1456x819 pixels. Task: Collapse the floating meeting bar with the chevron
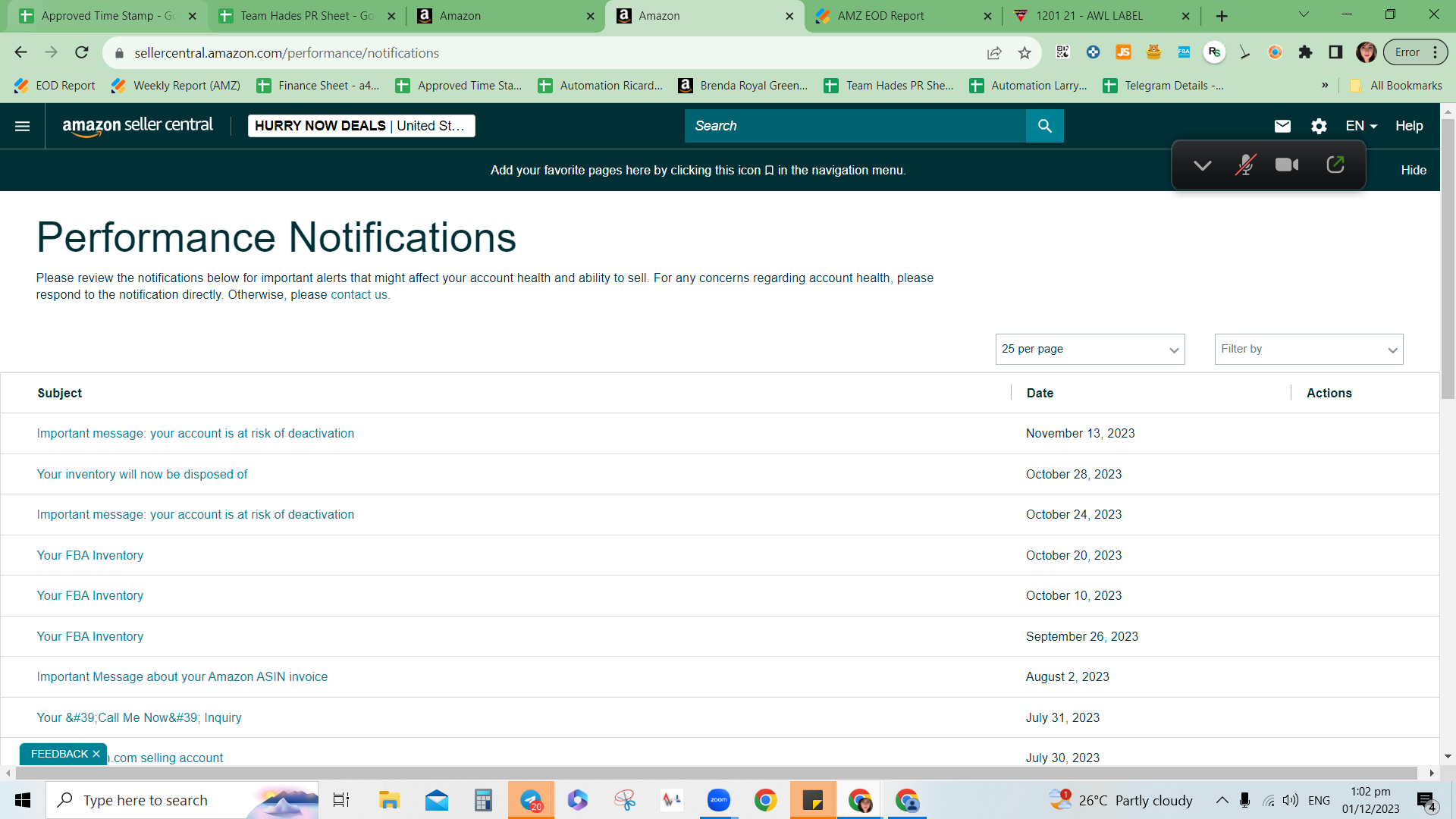point(1202,165)
